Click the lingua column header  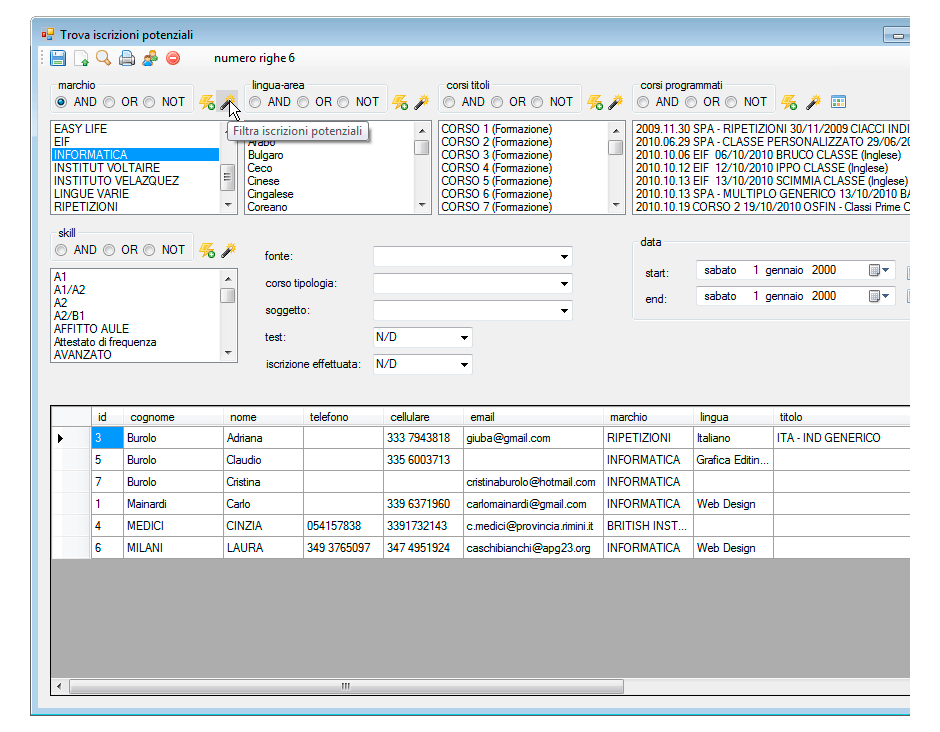[x=733, y=417]
